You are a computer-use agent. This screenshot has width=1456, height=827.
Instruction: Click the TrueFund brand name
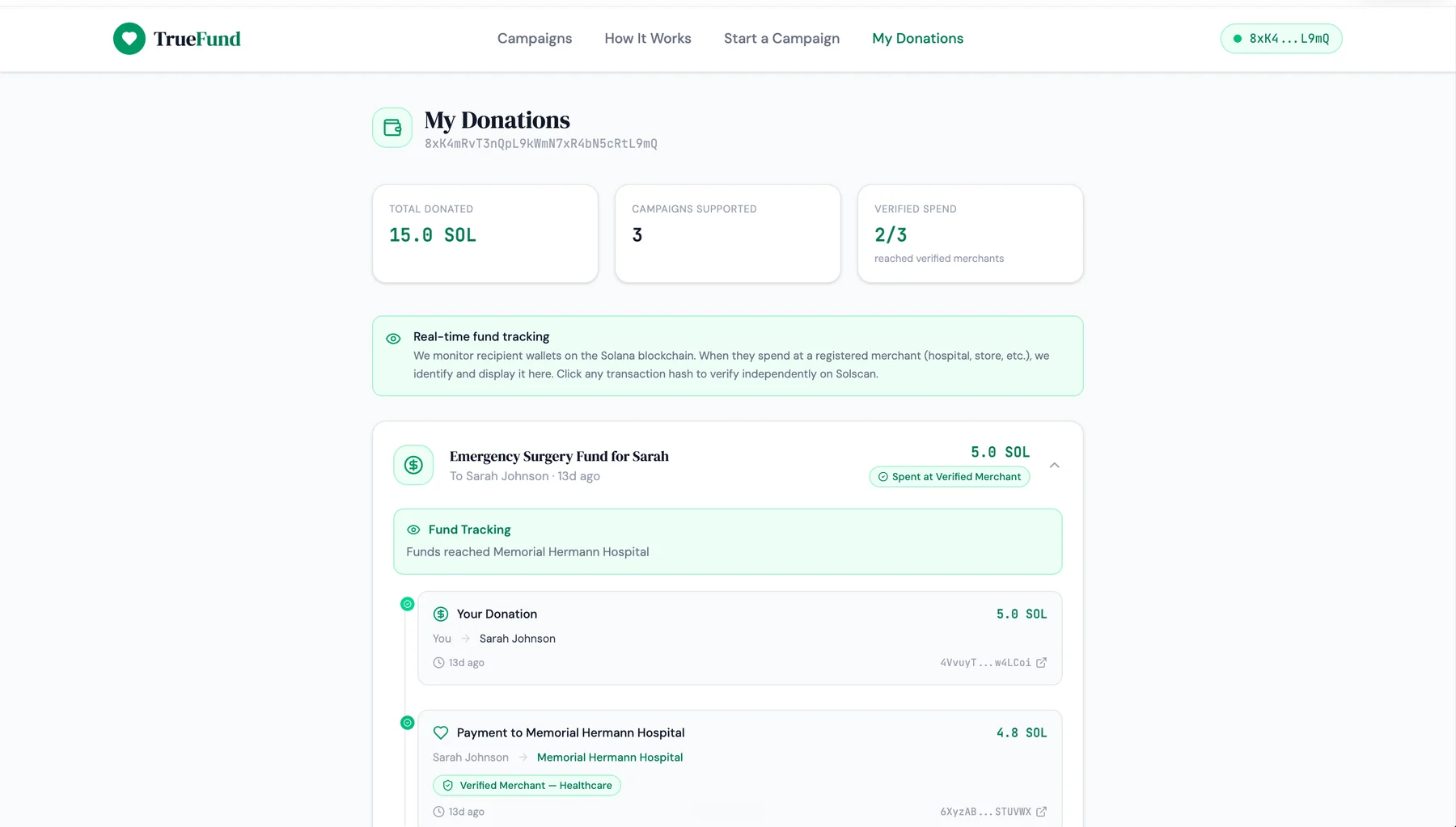pyautogui.click(x=197, y=39)
